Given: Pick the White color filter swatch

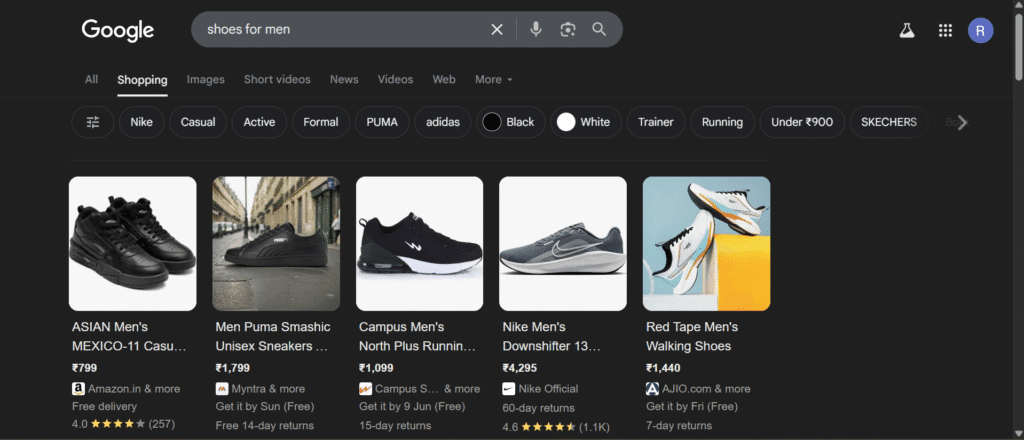Looking at the screenshot, I should tap(566, 122).
